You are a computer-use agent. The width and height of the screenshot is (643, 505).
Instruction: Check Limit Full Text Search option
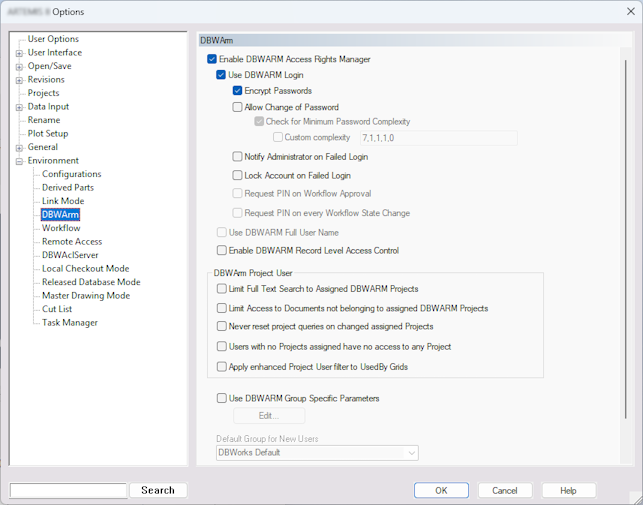tap(221, 288)
